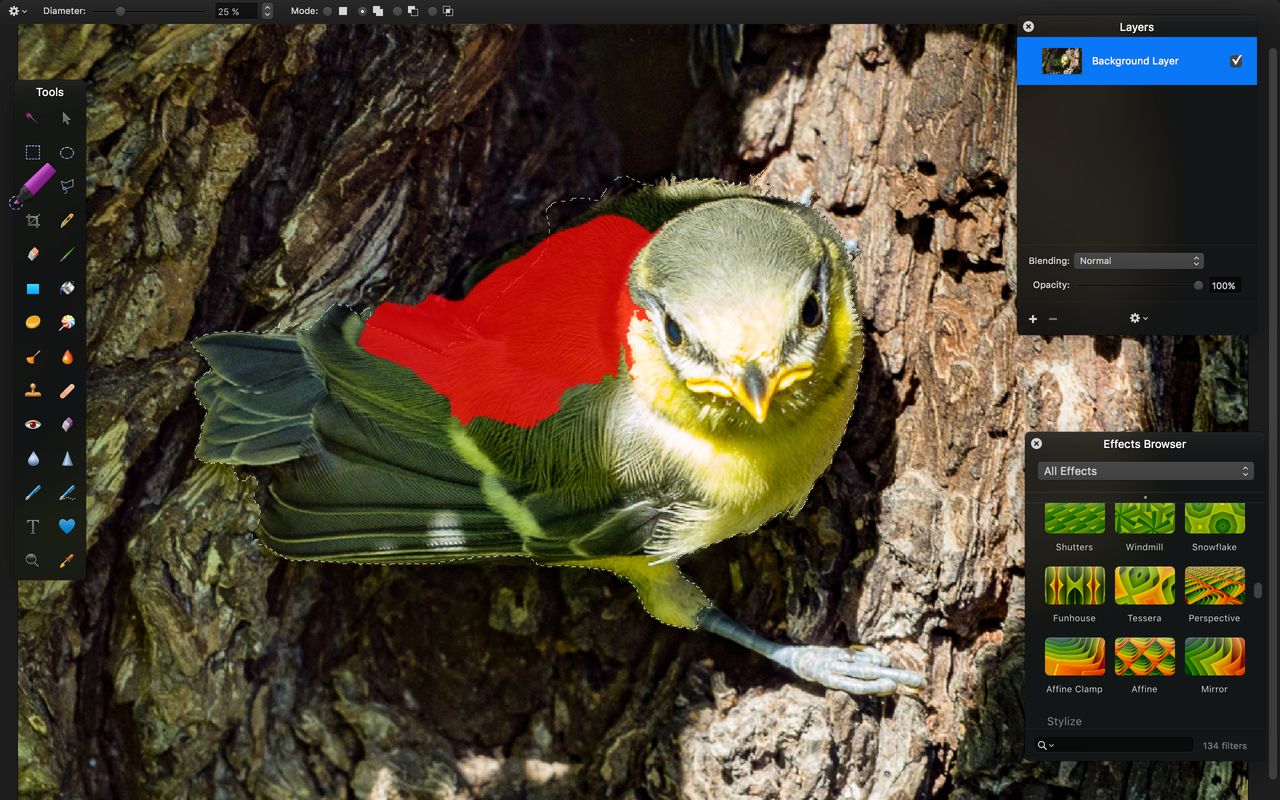This screenshot has height=800, width=1280.
Task: Select the Eraser tool
Action: 33,254
